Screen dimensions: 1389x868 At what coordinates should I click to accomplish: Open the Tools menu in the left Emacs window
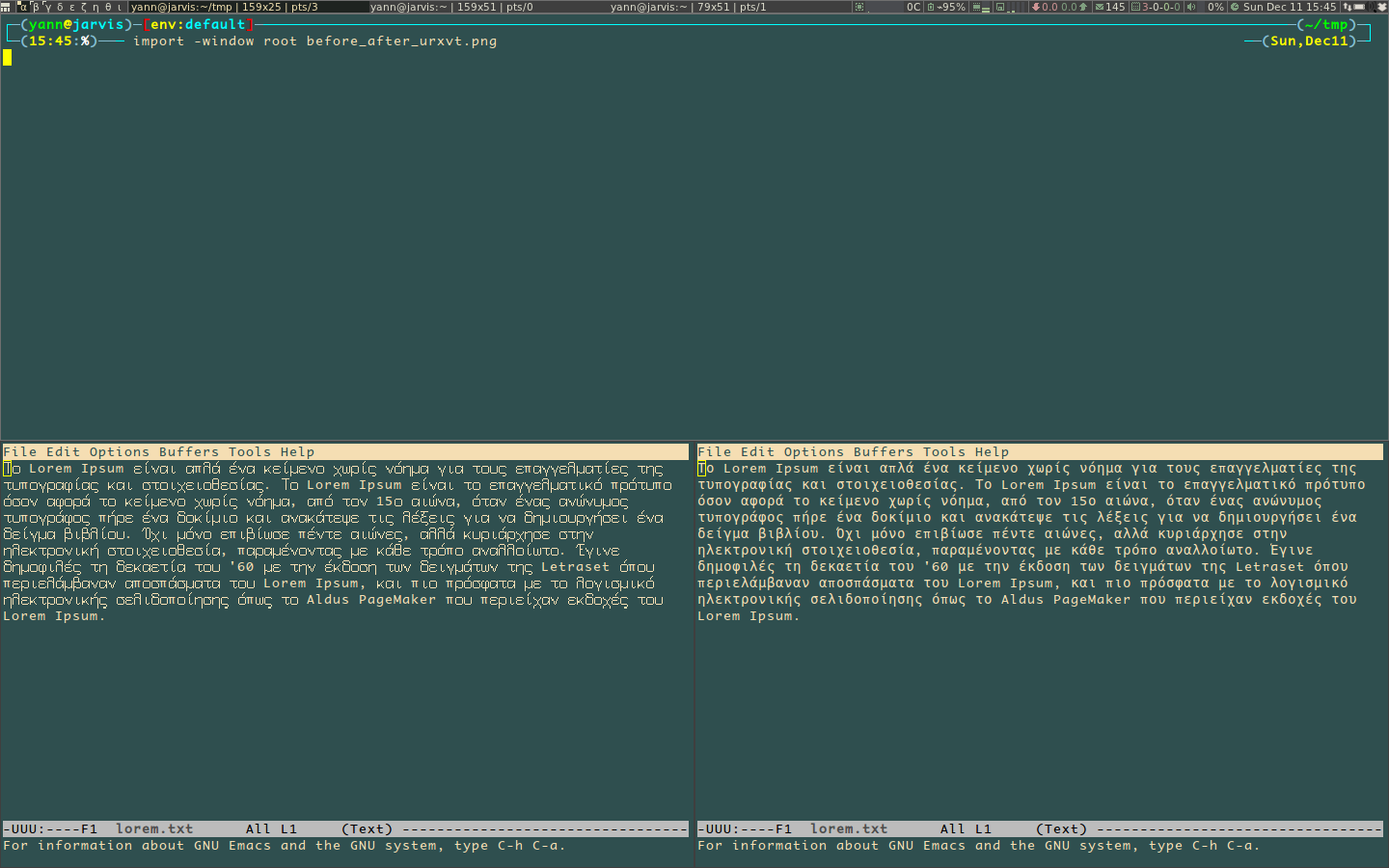[250, 451]
